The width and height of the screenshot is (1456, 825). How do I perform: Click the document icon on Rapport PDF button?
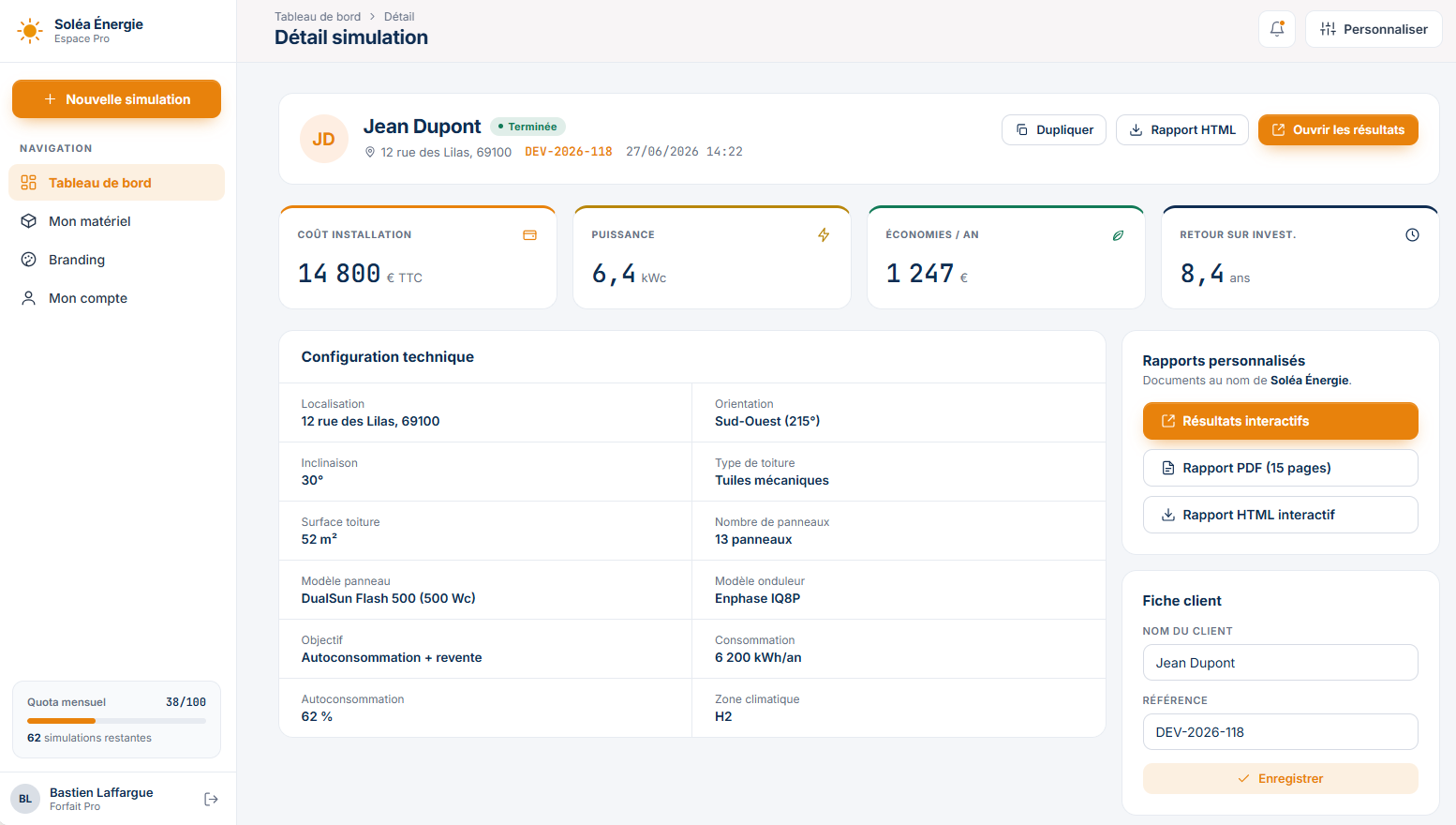[x=1168, y=468]
